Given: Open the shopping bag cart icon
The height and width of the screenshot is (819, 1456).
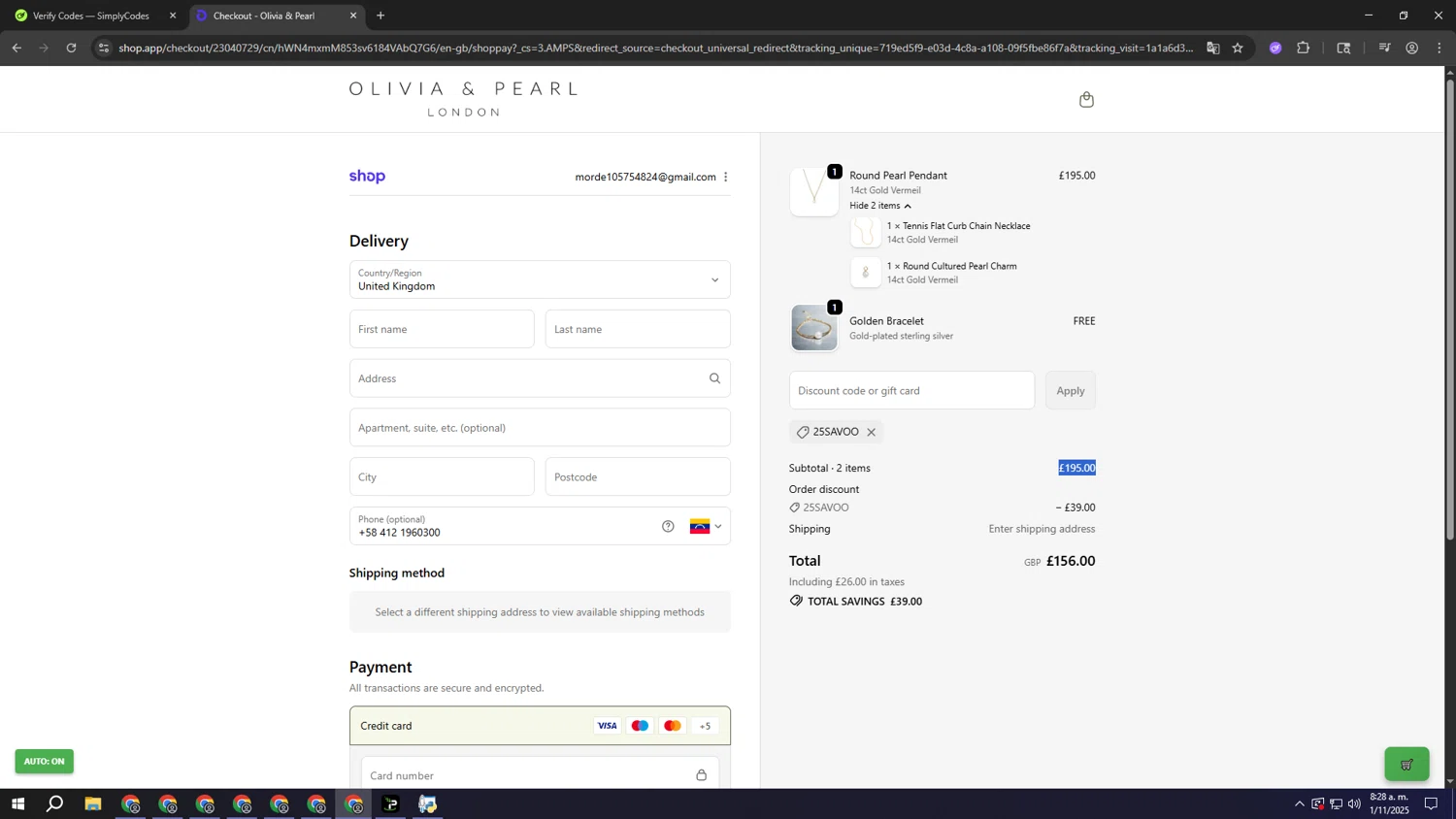Looking at the screenshot, I should [x=1086, y=100].
